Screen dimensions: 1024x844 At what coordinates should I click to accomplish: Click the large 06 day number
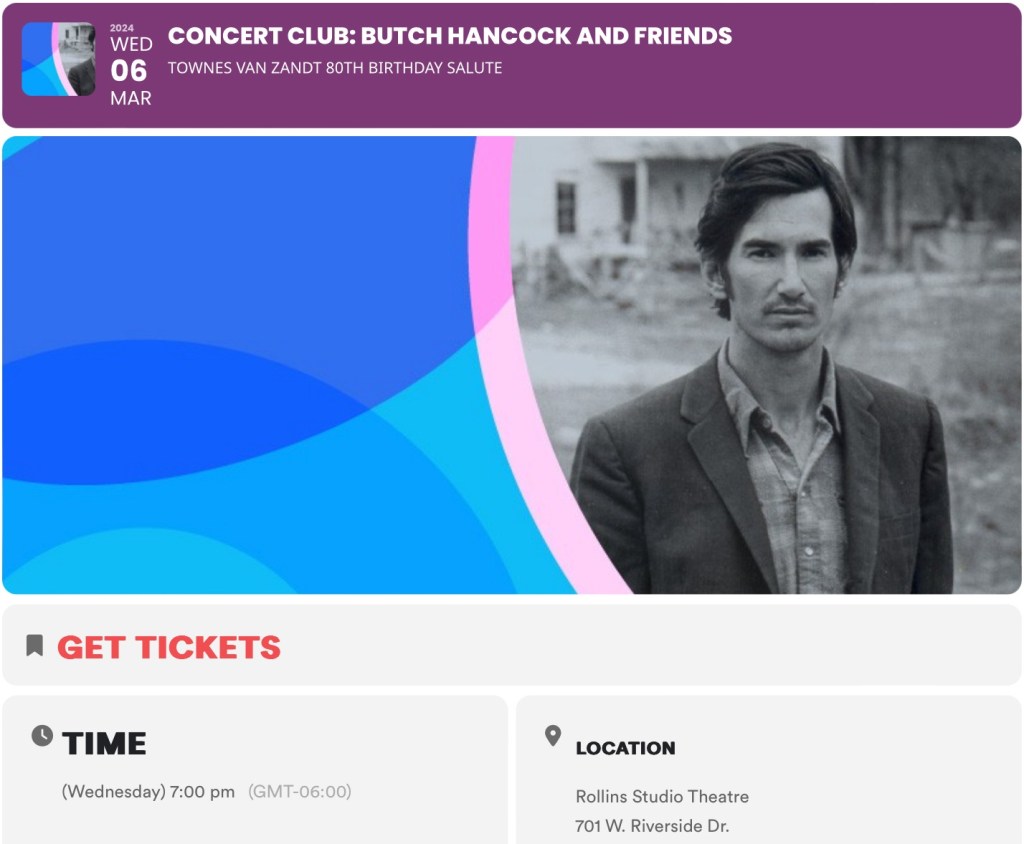click(x=129, y=71)
